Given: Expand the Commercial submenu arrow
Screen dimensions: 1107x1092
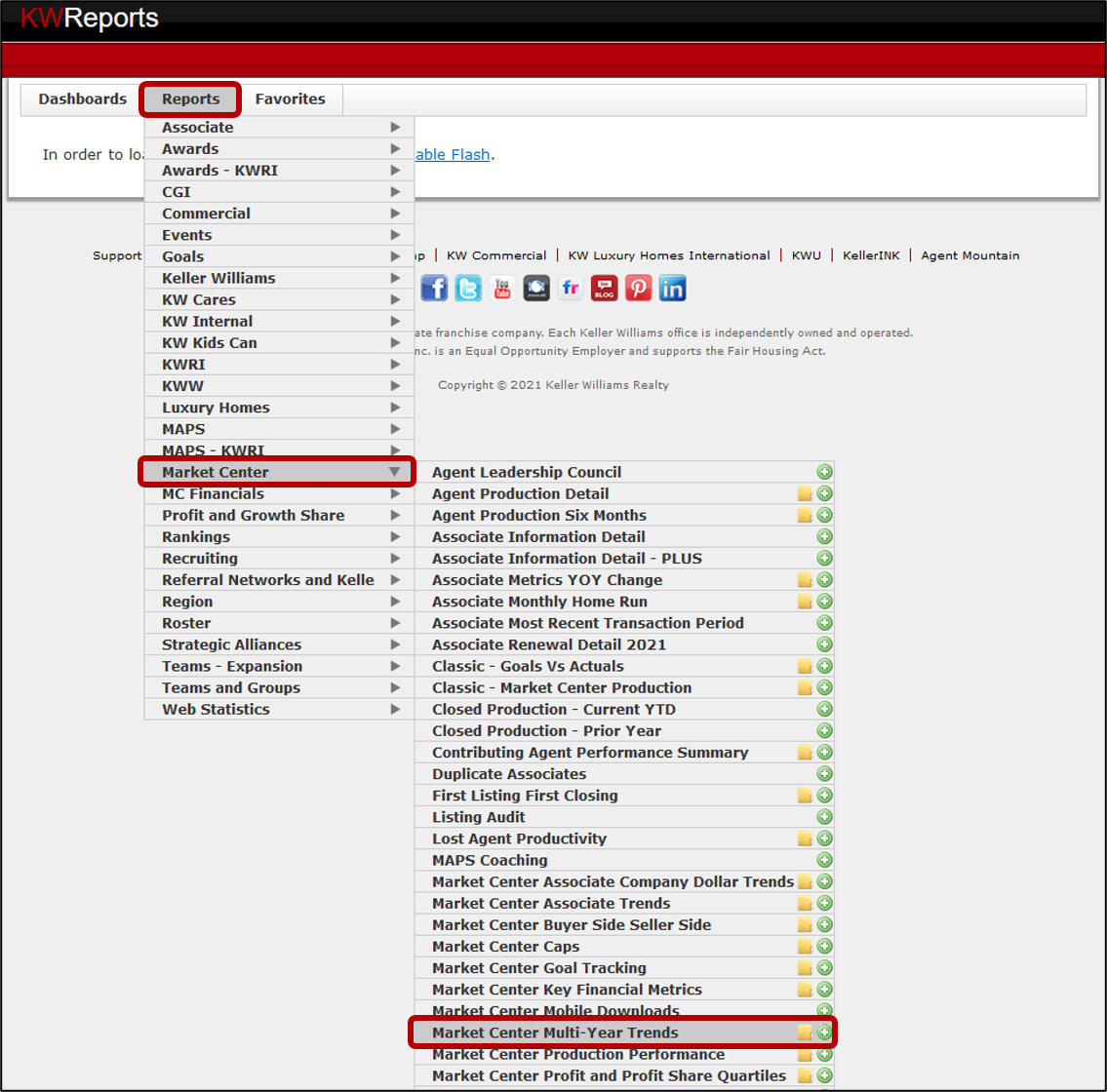Looking at the screenshot, I should [395, 214].
